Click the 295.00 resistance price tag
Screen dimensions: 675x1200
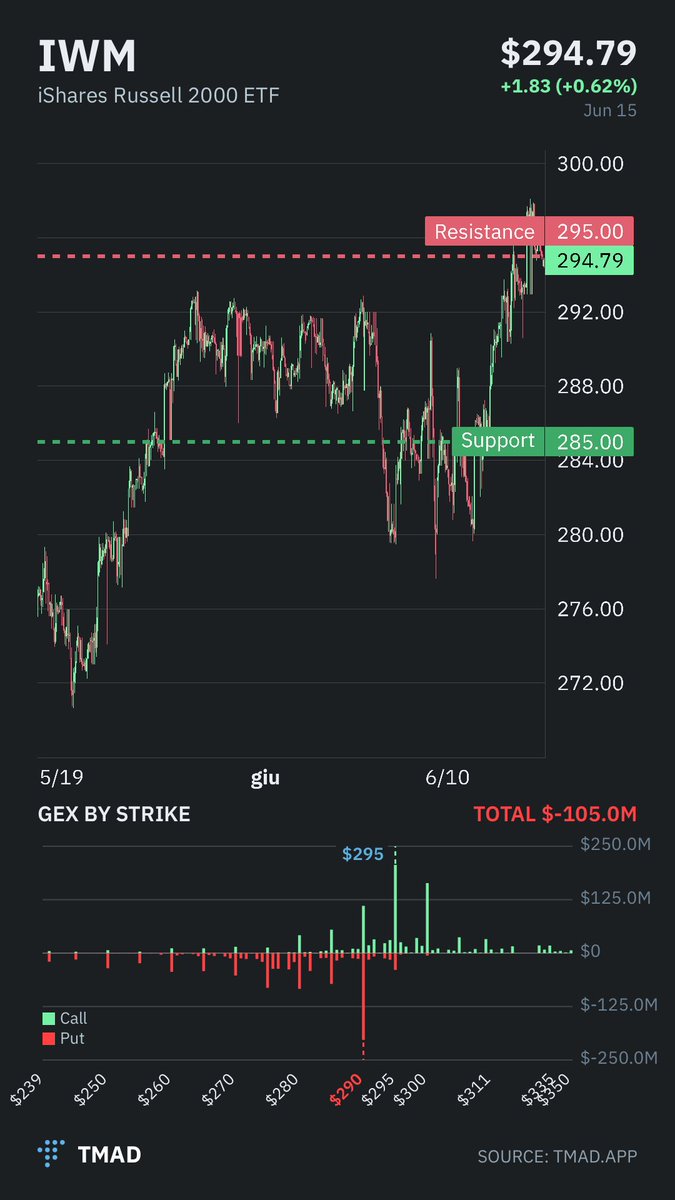click(589, 232)
